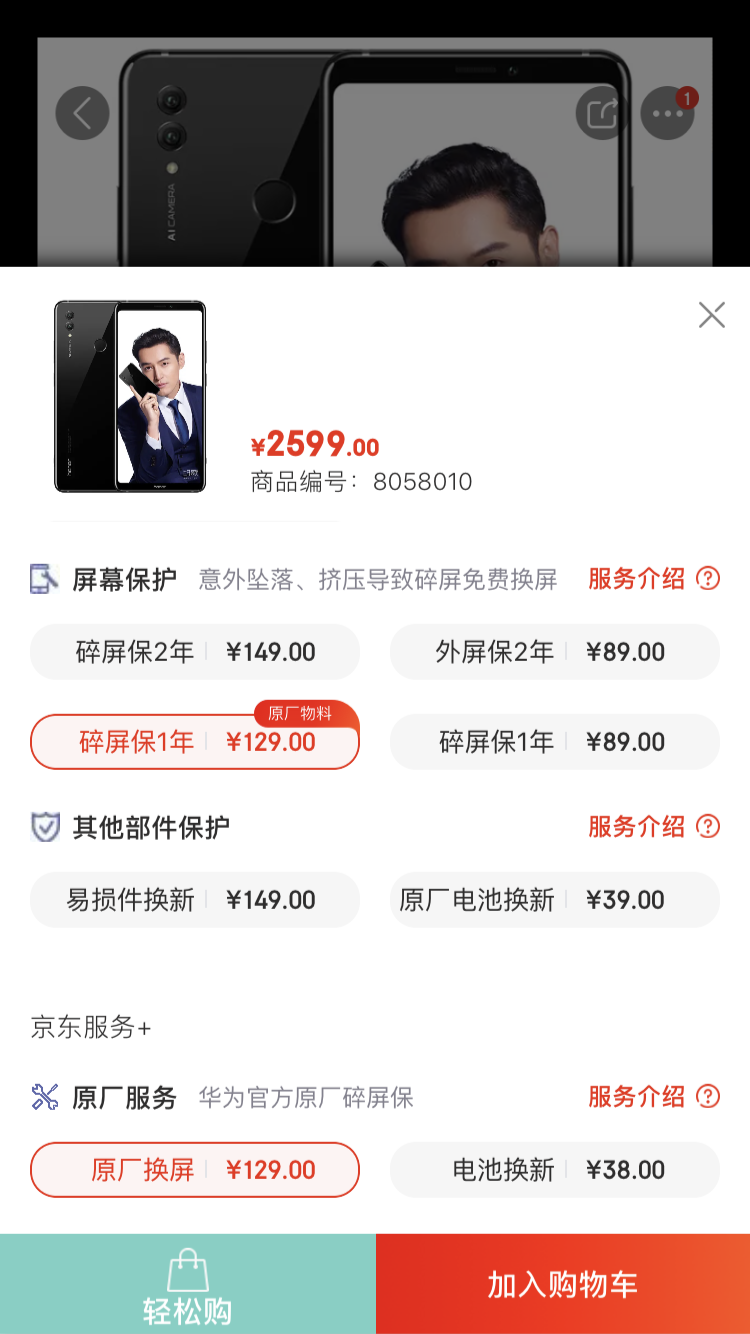Image resolution: width=750 pixels, height=1334 pixels.
Task: Select 原厂电池换新 ¥39.00 option
Action: pyautogui.click(x=554, y=900)
